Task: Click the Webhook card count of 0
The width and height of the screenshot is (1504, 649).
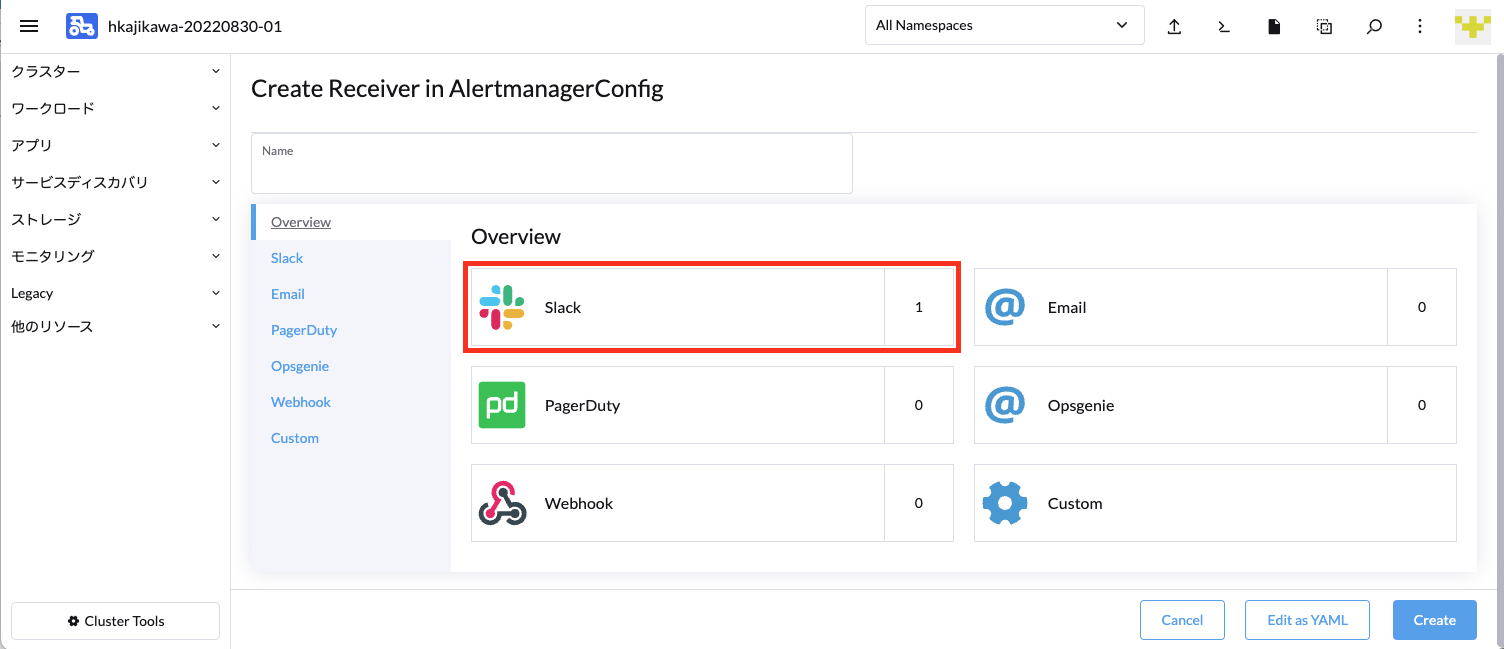Action: click(x=919, y=503)
